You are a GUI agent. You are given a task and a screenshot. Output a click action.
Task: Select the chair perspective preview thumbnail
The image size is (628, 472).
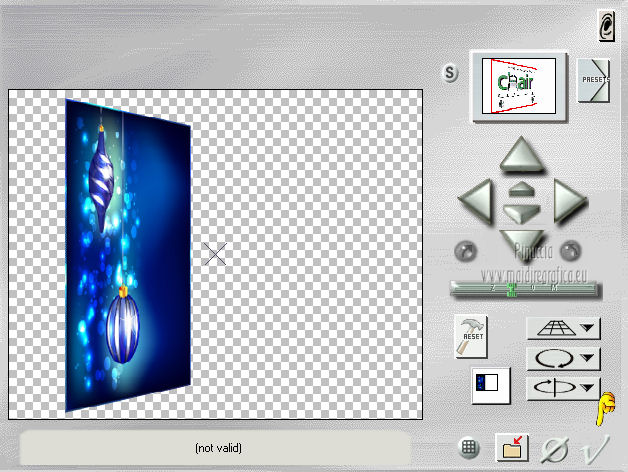[x=519, y=86]
